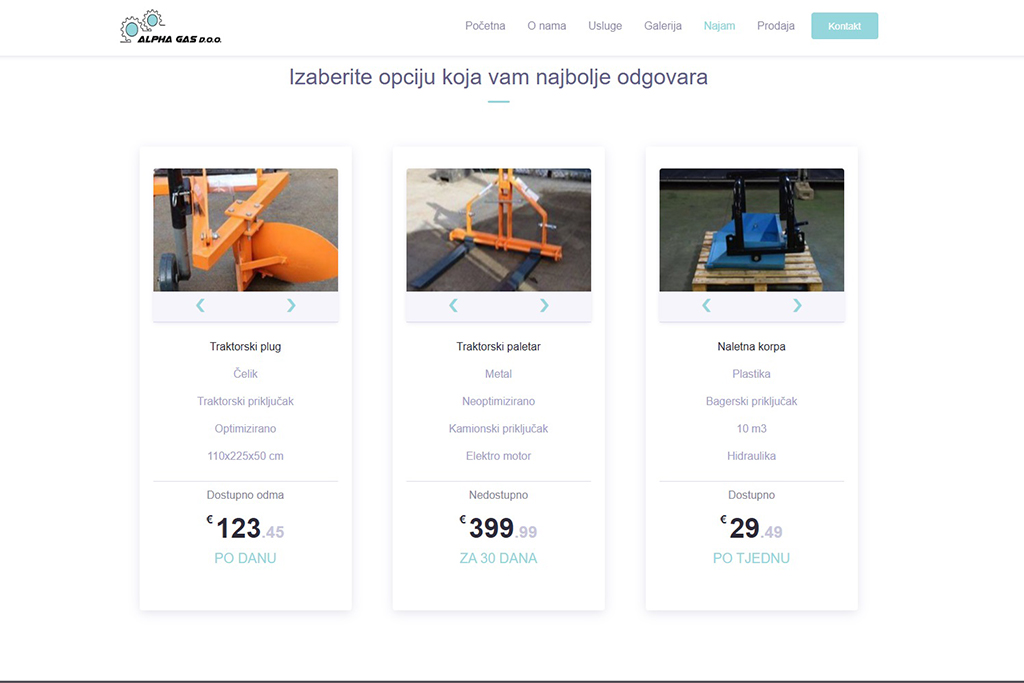
Task: Click the Traktorski paletar photo
Action: tap(498, 230)
